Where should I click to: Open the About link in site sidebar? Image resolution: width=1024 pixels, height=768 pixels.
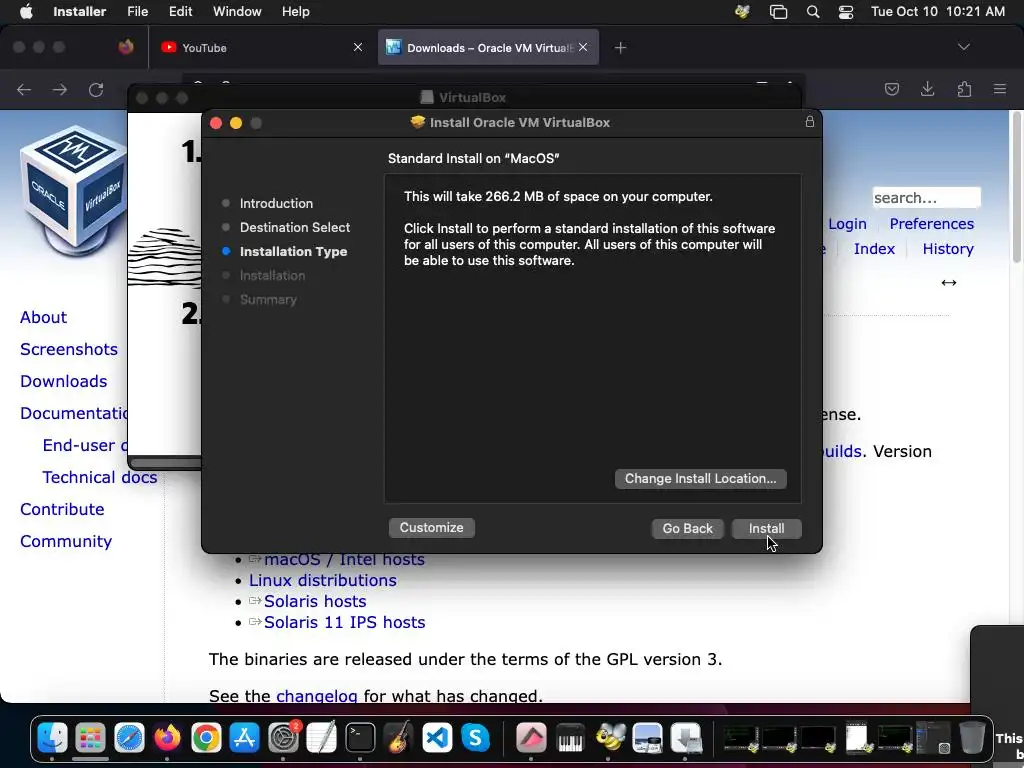43,317
